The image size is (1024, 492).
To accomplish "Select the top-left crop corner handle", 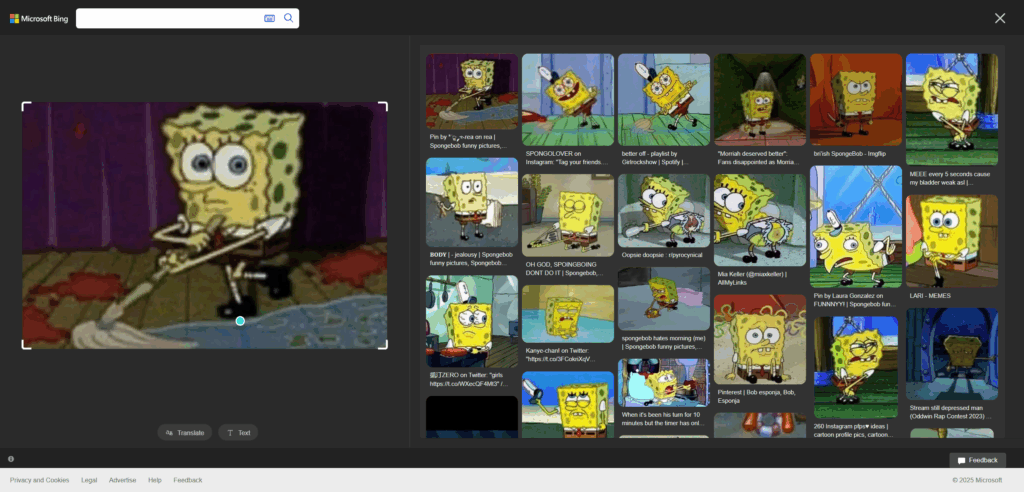I will 26,106.
